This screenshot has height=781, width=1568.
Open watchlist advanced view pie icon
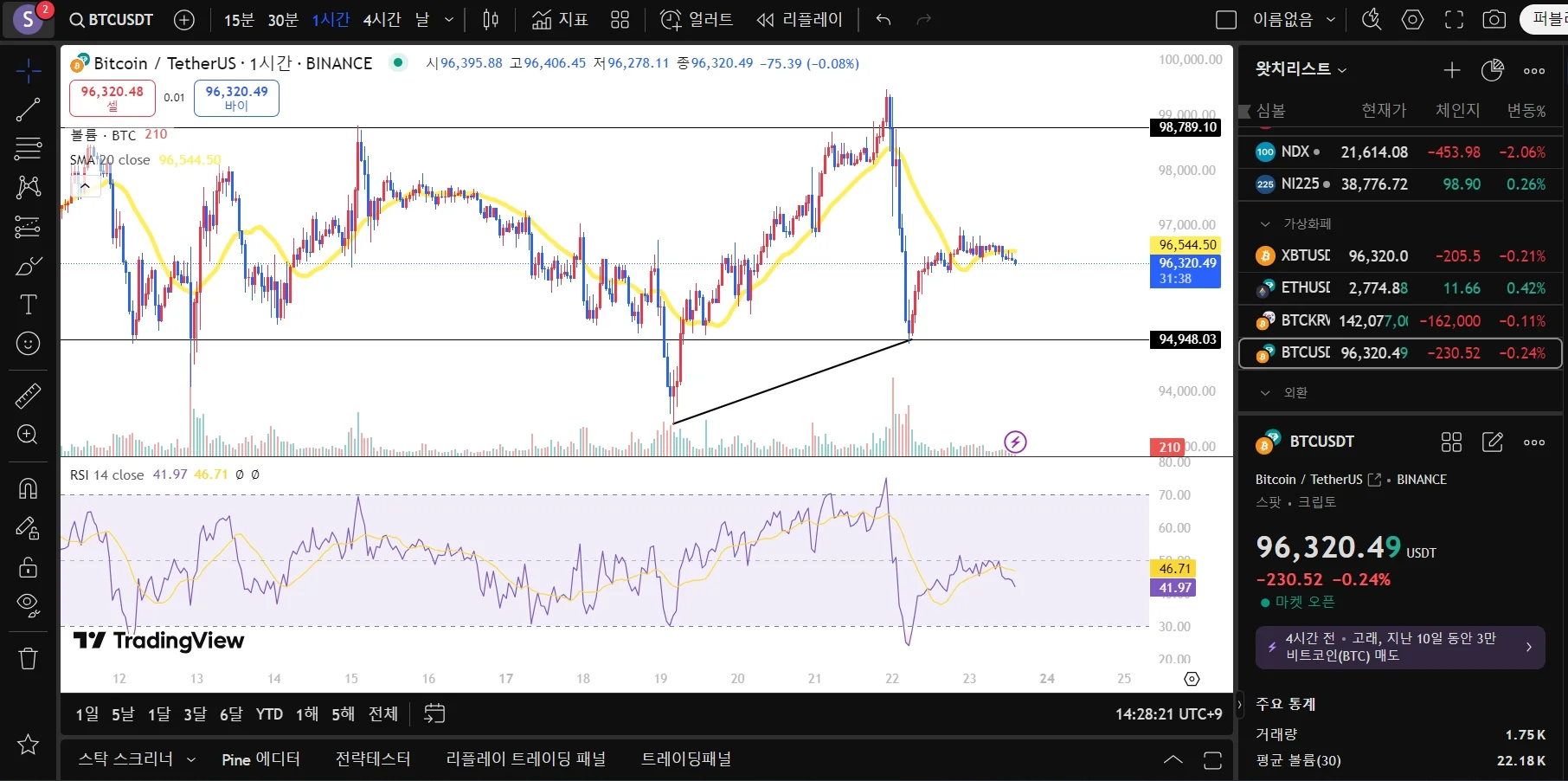1493,70
